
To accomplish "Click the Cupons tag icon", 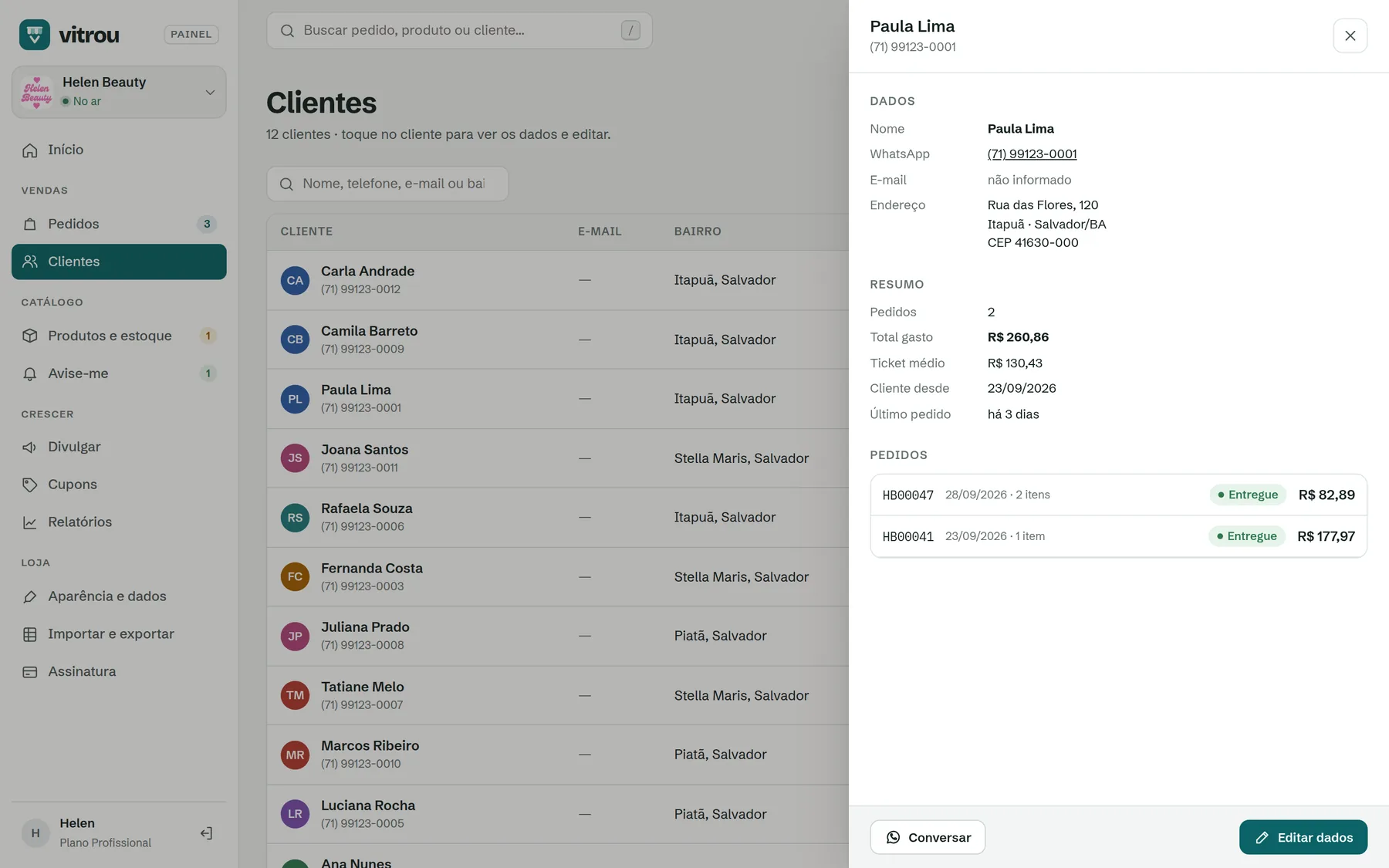I will [30, 485].
